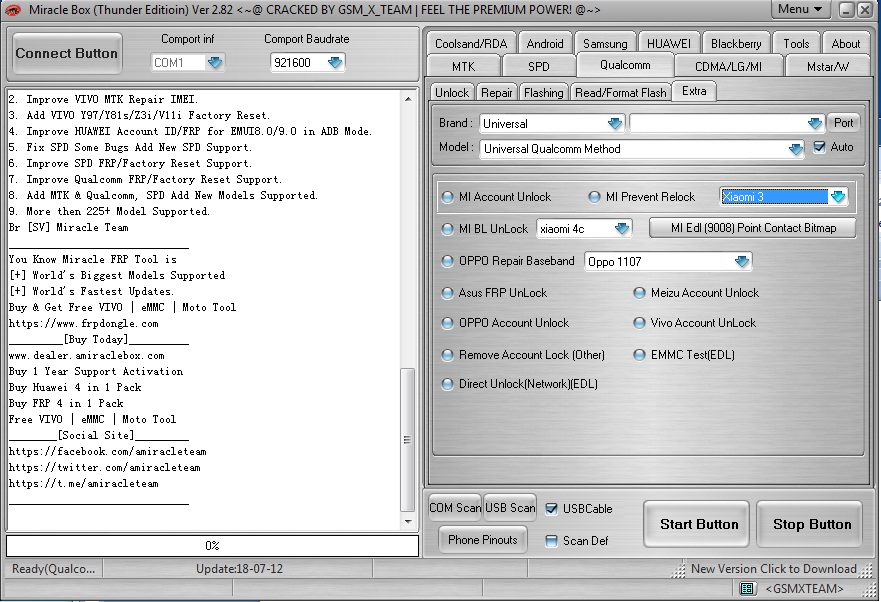
Task: Open the About tab
Action: pyautogui.click(x=846, y=43)
